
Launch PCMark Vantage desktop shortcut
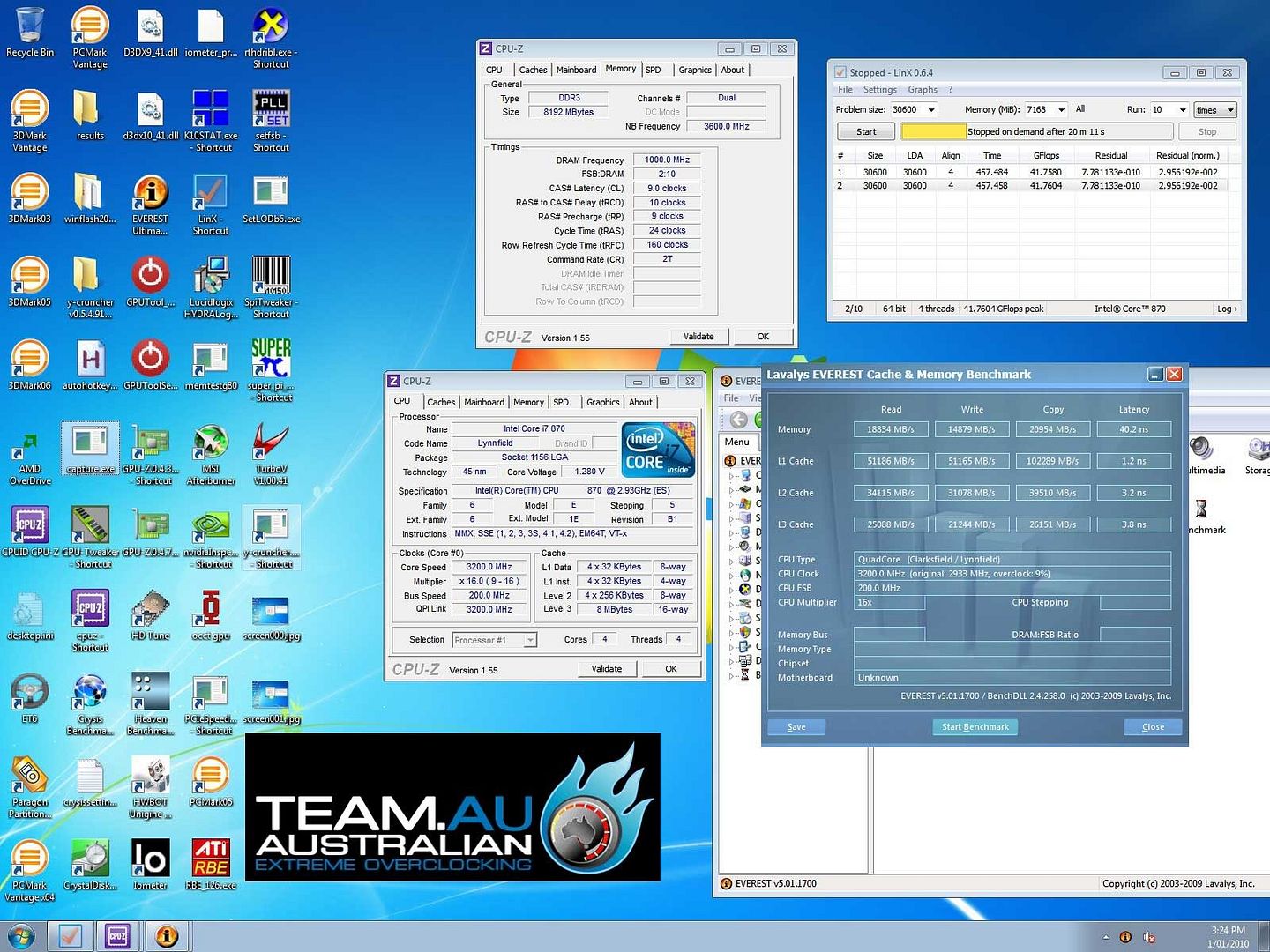90,38
